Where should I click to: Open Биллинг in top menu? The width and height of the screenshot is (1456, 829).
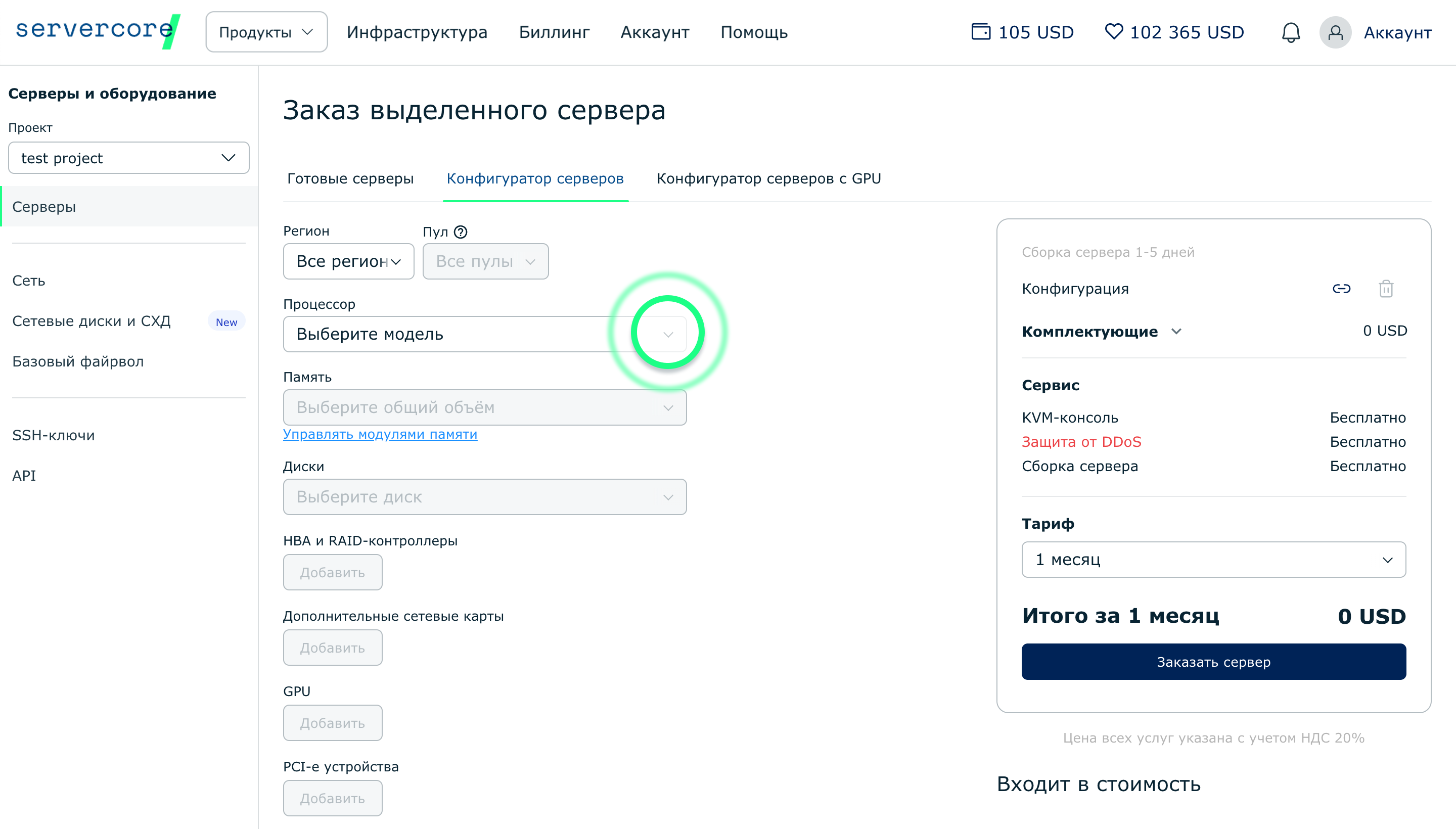pyautogui.click(x=554, y=32)
